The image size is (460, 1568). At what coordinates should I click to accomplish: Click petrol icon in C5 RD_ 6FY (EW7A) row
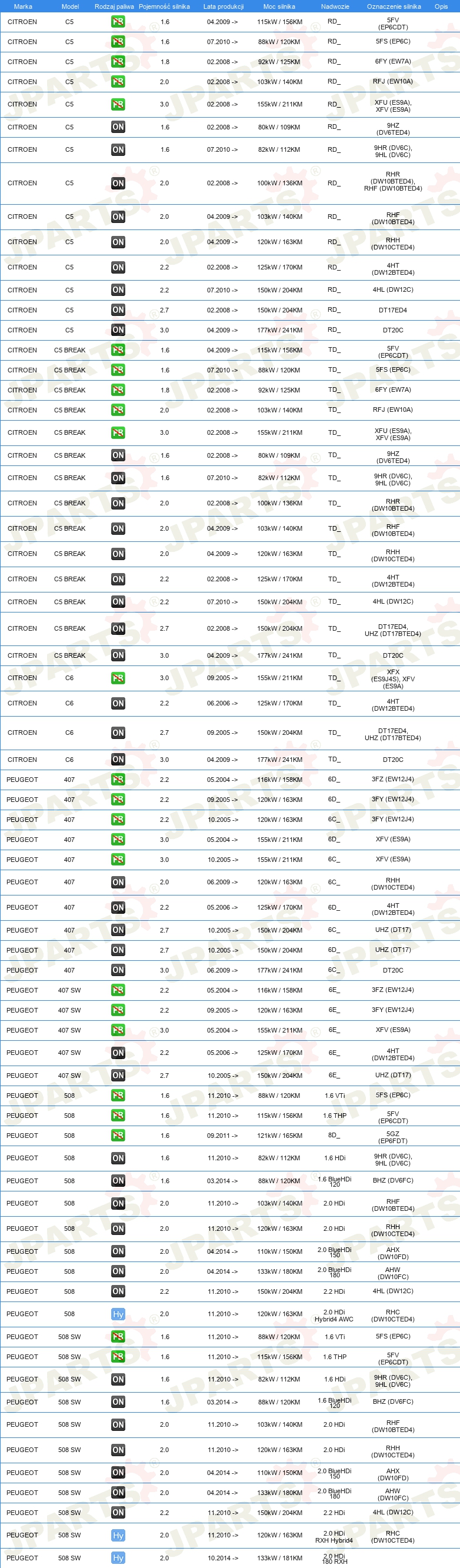pyautogui.click(x=118, y=62)
